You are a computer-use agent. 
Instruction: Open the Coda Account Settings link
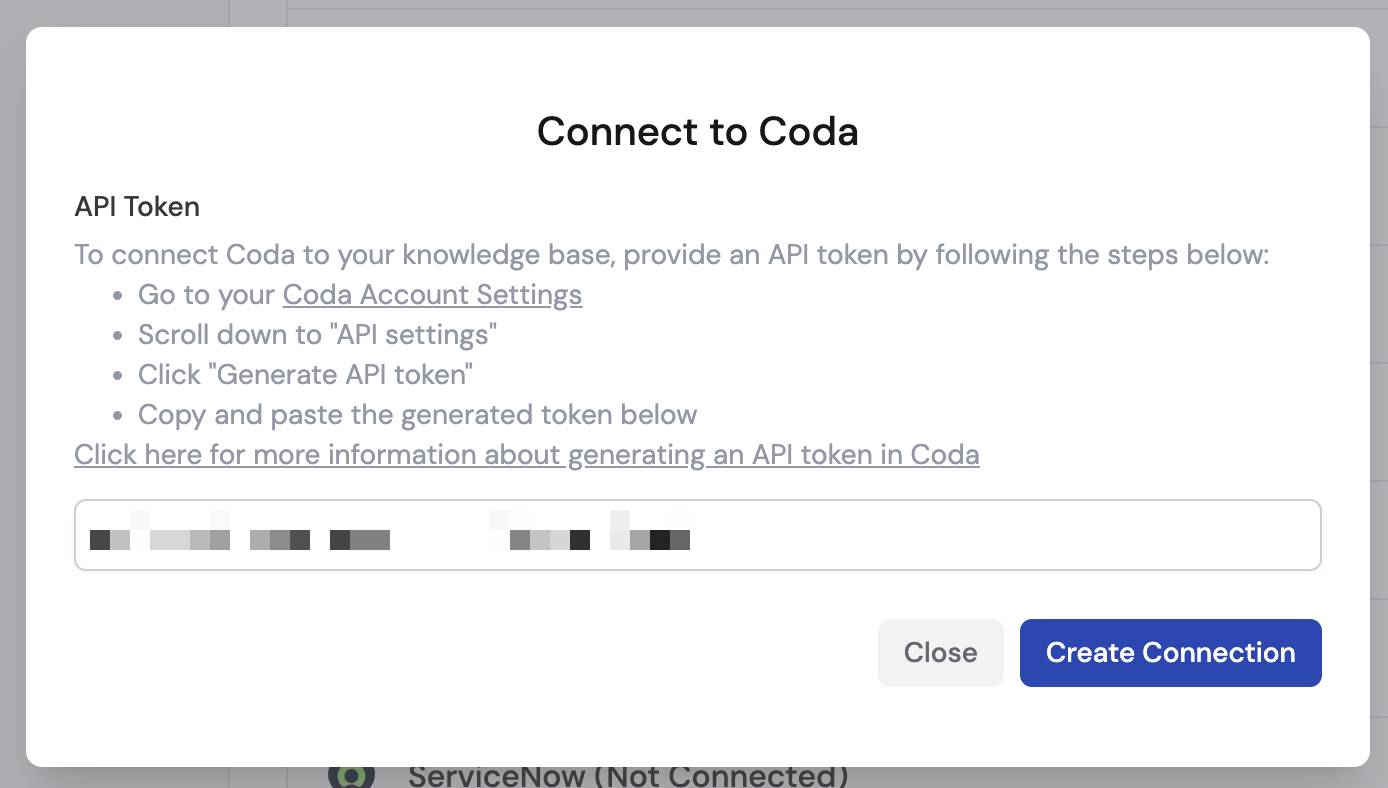coord(432,294)
